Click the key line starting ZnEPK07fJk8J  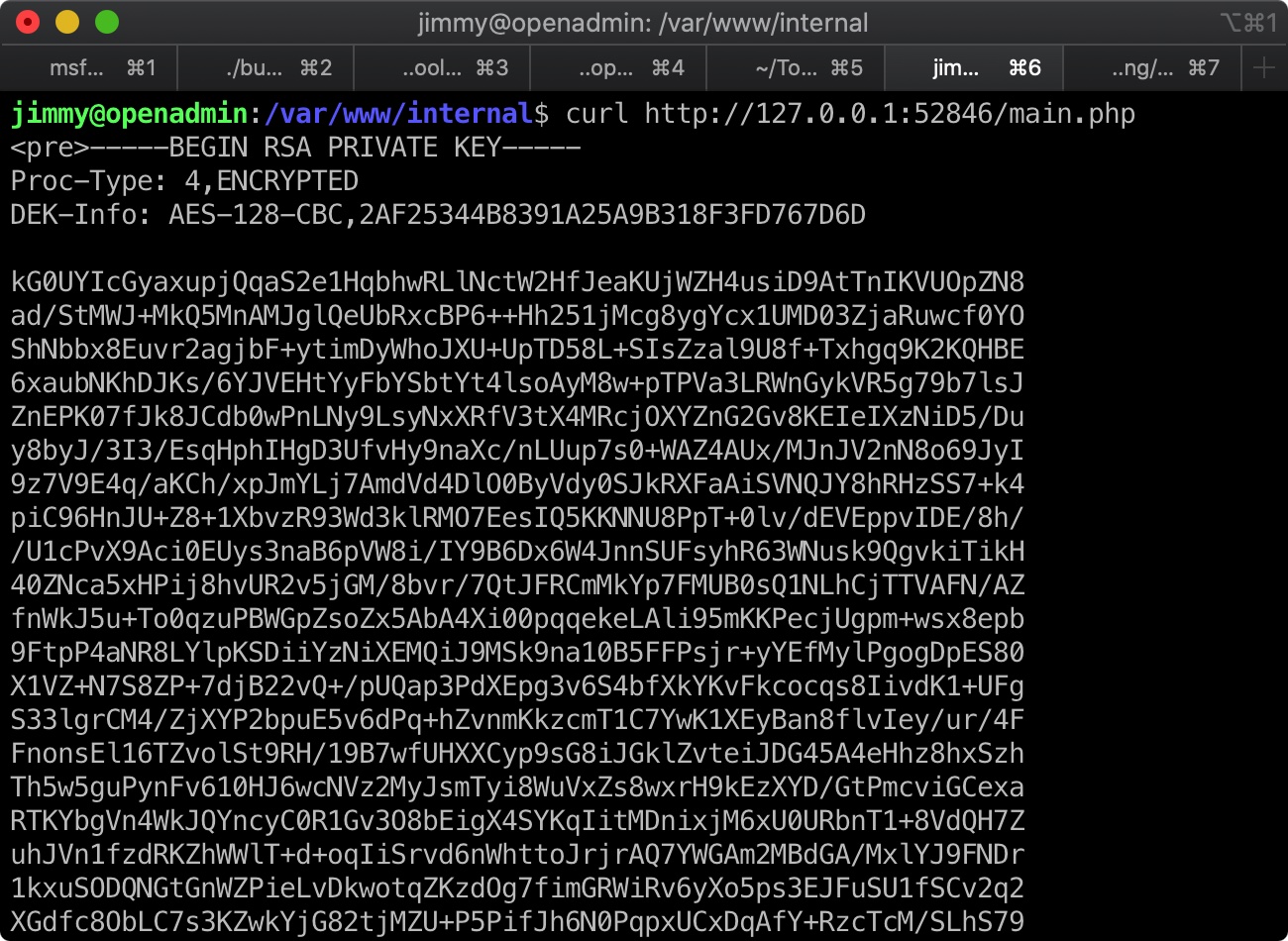pos(517,417)
